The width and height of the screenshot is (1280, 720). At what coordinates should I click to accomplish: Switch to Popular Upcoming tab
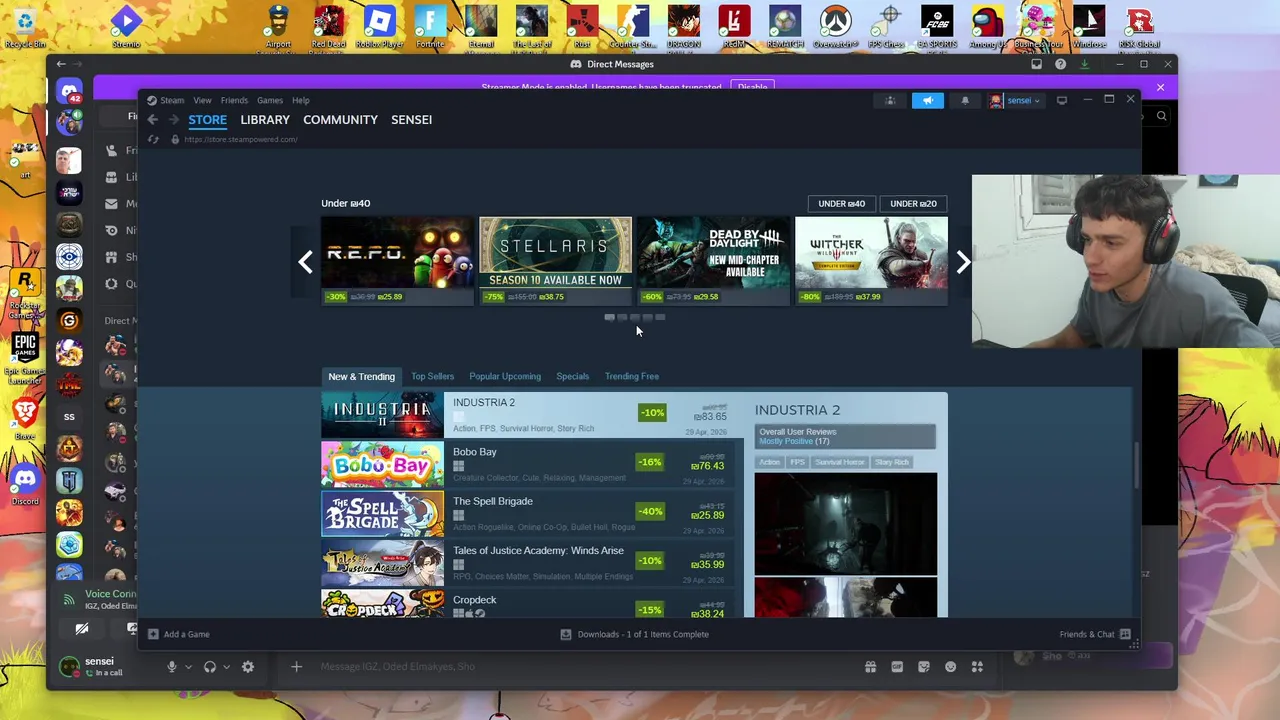pos(505,376)
